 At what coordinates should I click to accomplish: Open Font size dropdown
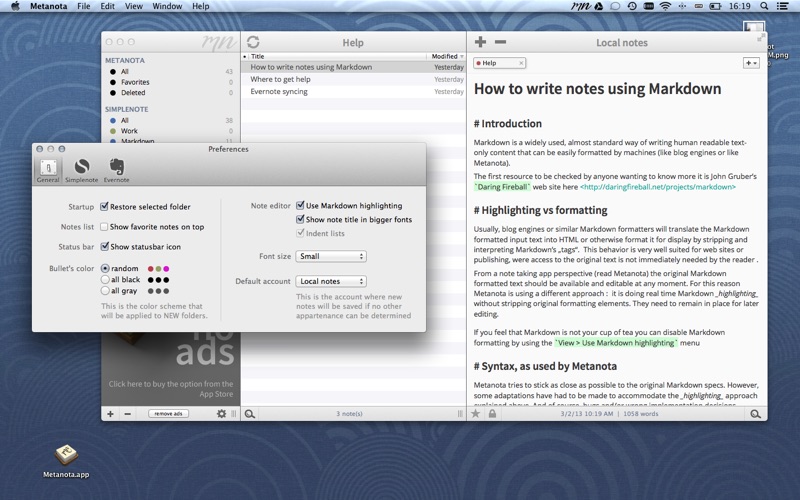(331, 256)
